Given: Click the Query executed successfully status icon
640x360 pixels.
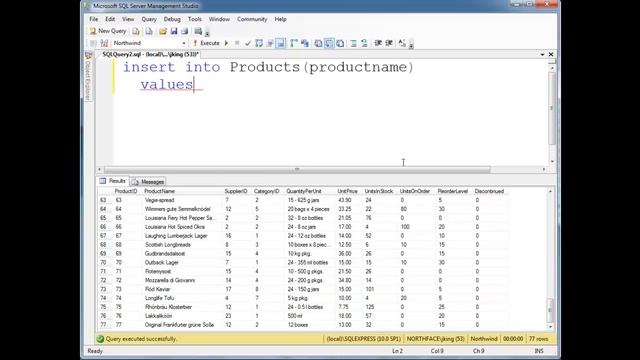Looking at the screenshot, I should [x=100, y=339].
